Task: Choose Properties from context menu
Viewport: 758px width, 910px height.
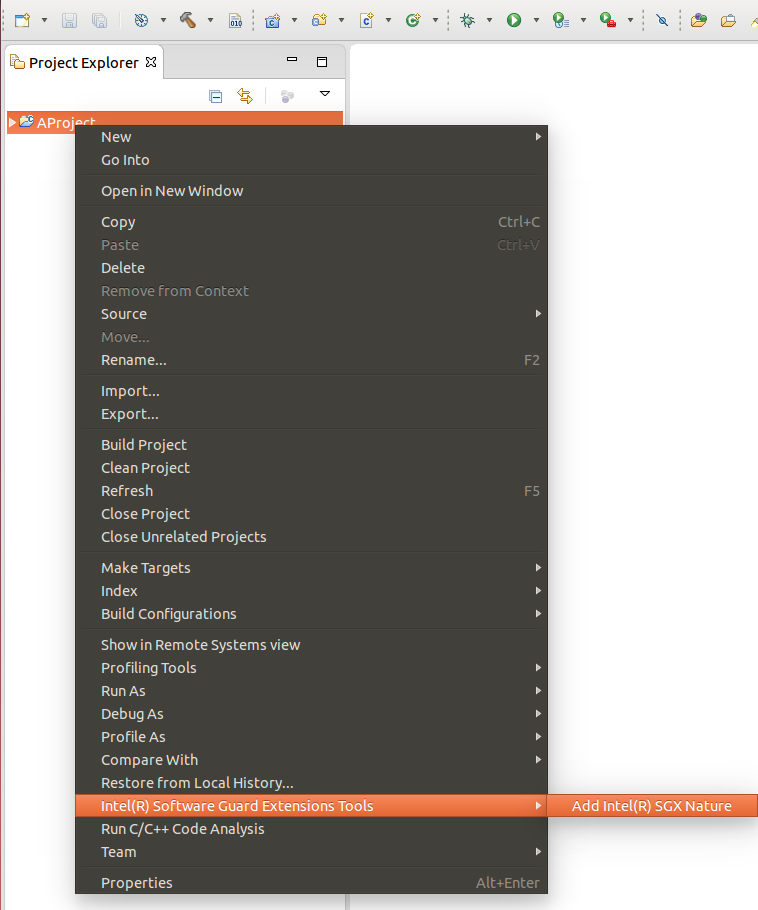Action: 136,883
